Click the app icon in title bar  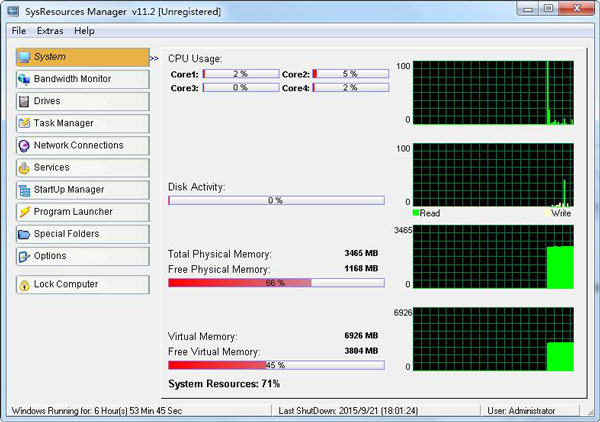(x=13, y=11)
